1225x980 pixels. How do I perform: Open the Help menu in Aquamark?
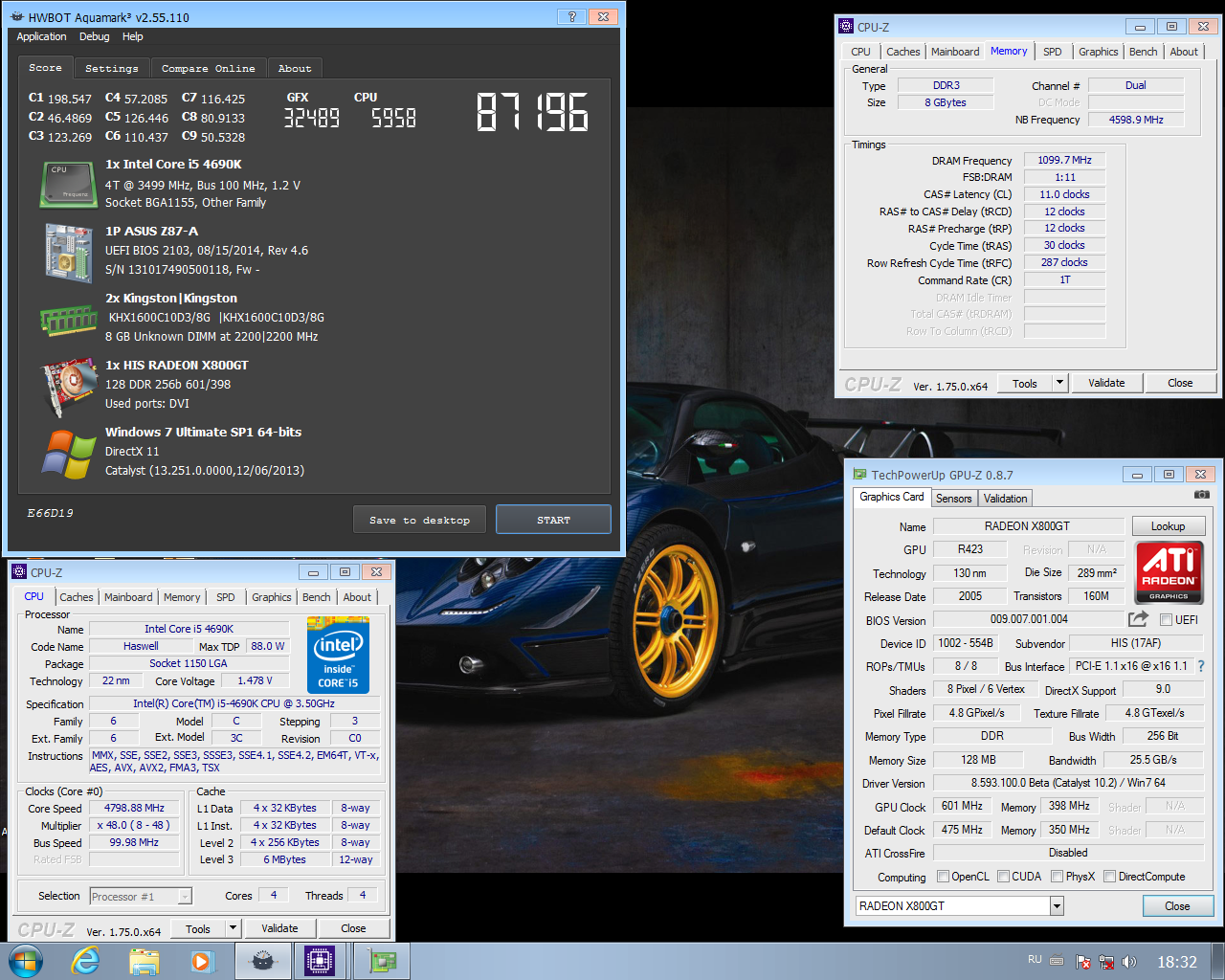pyautogui.click(x=132, y=36)
